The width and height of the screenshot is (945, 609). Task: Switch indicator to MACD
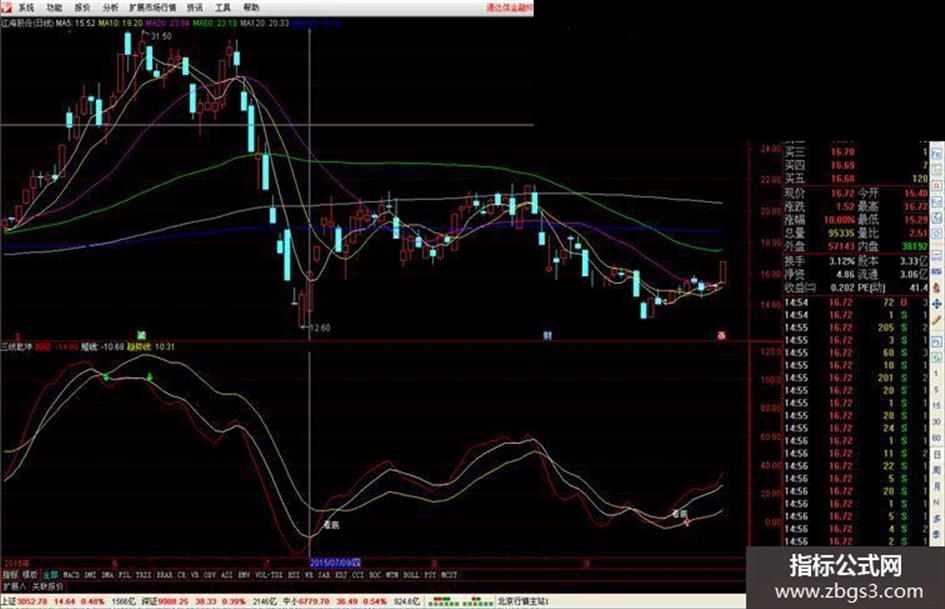71,575
